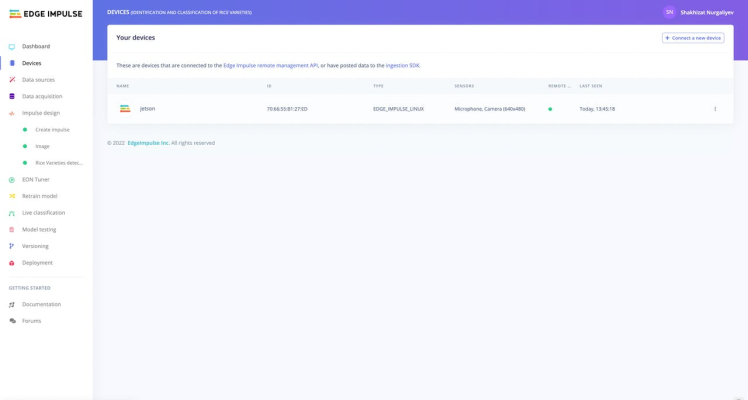Click the Impulse design pulse icon

12,113
